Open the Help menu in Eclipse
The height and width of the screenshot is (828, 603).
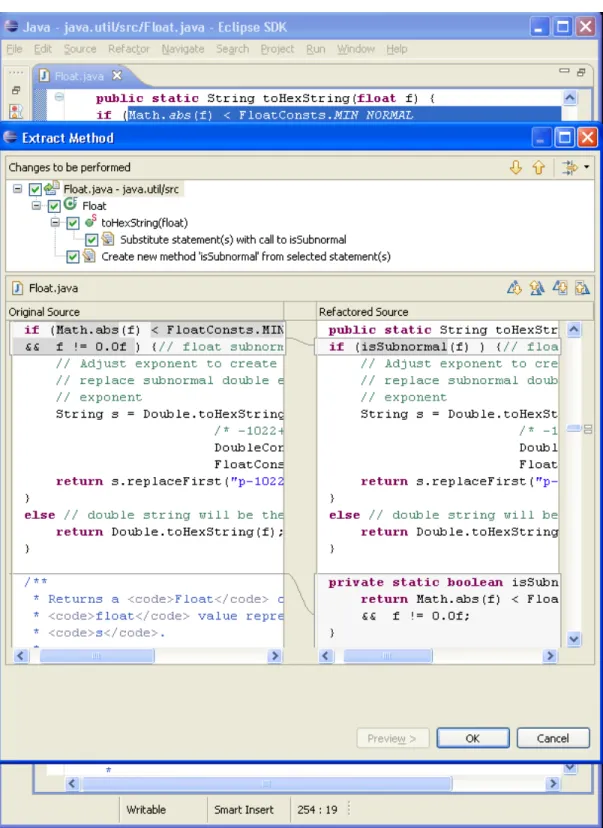tap(397, 49)
